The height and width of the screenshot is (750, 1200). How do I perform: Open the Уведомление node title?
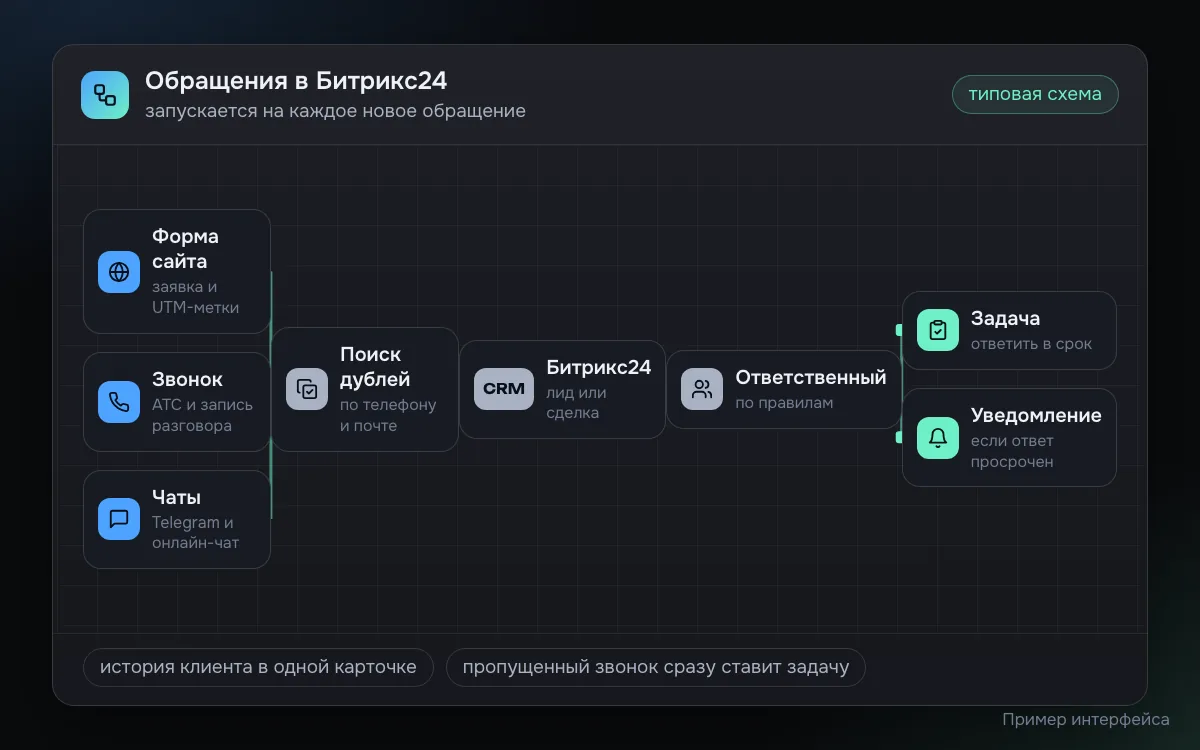click(x=1036, y=415)
